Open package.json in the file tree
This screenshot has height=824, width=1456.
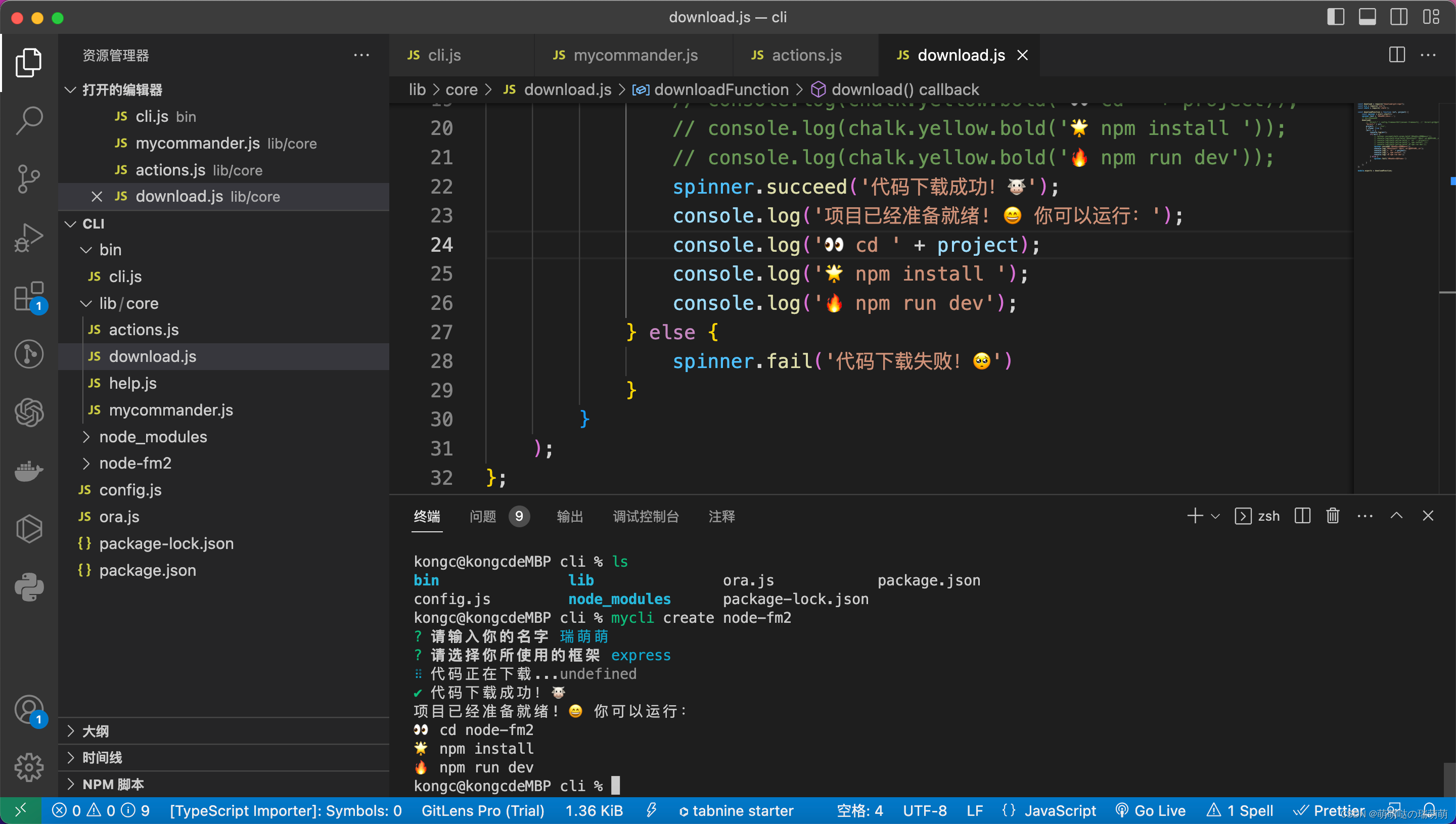click(x=223, y=570)
